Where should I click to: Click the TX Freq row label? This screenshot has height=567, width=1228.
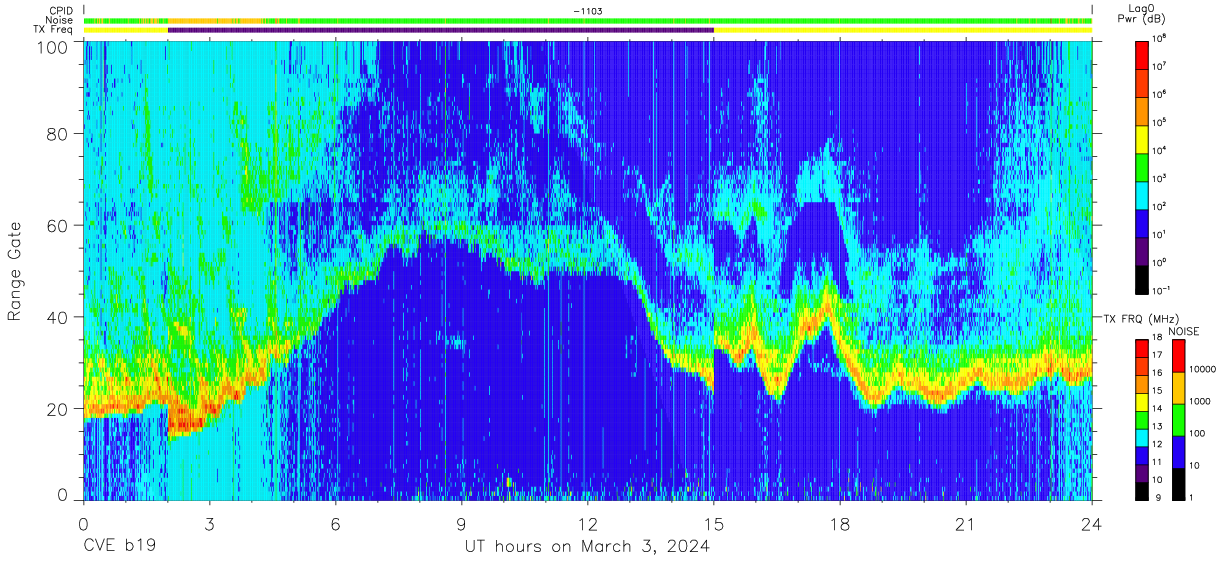coord(52,30)
